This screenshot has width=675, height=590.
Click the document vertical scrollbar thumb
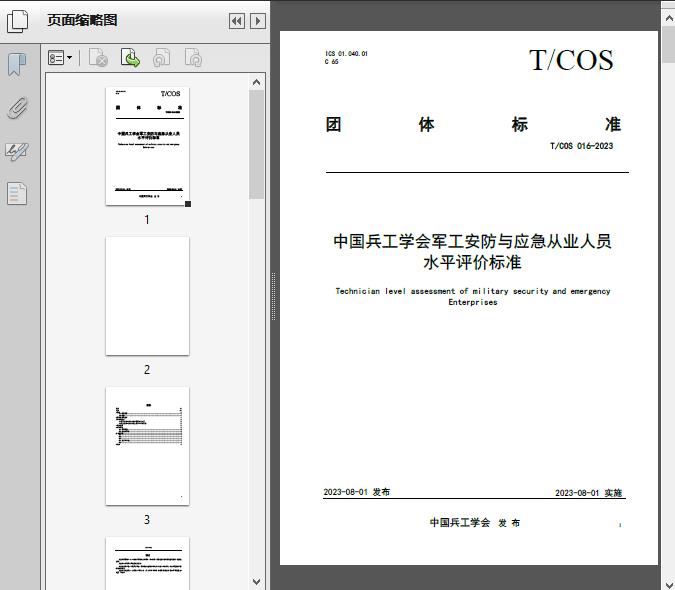(x=669, y=44)
